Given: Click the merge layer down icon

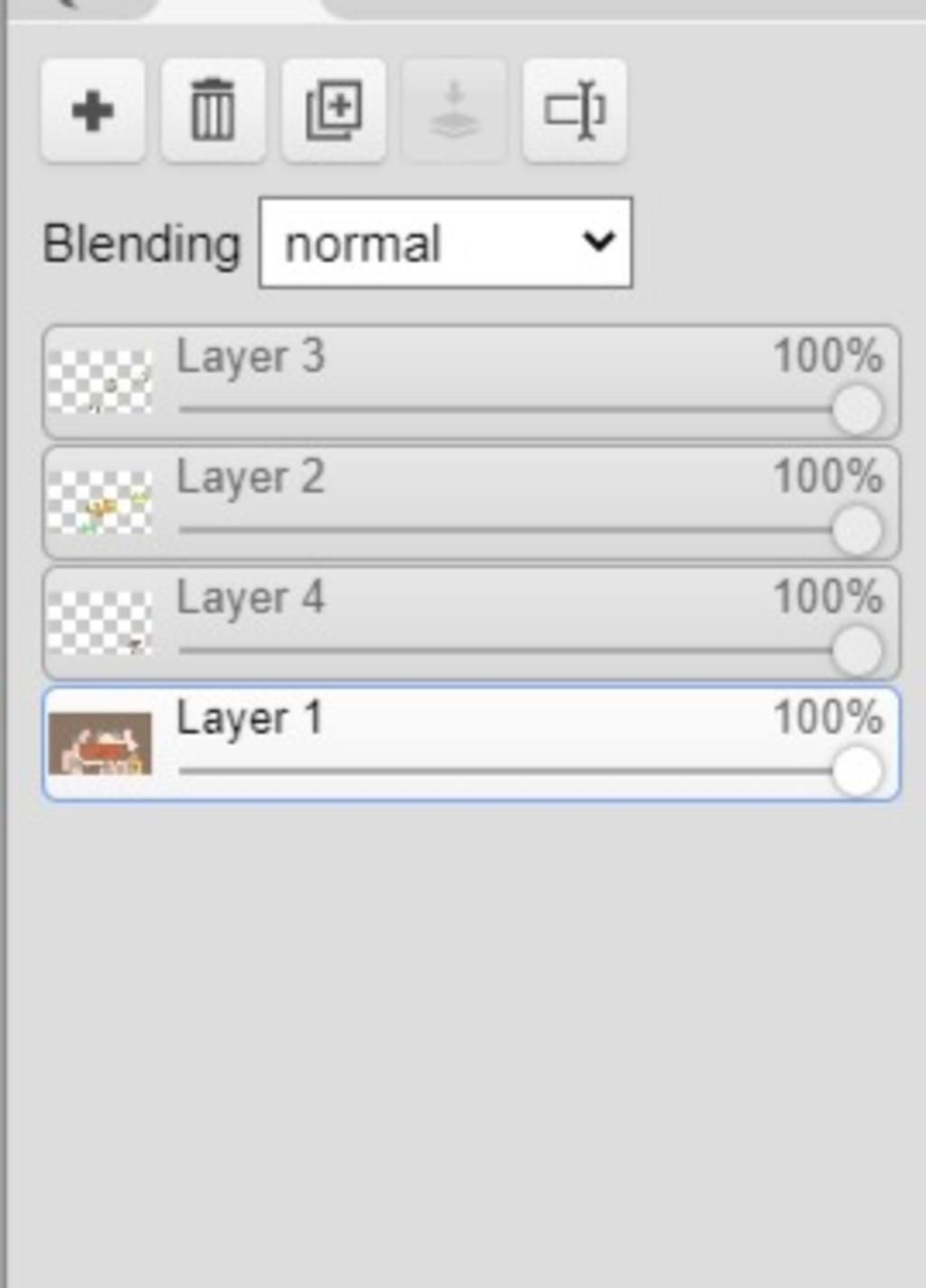Looking at the screenshot, I should (454, 111).
